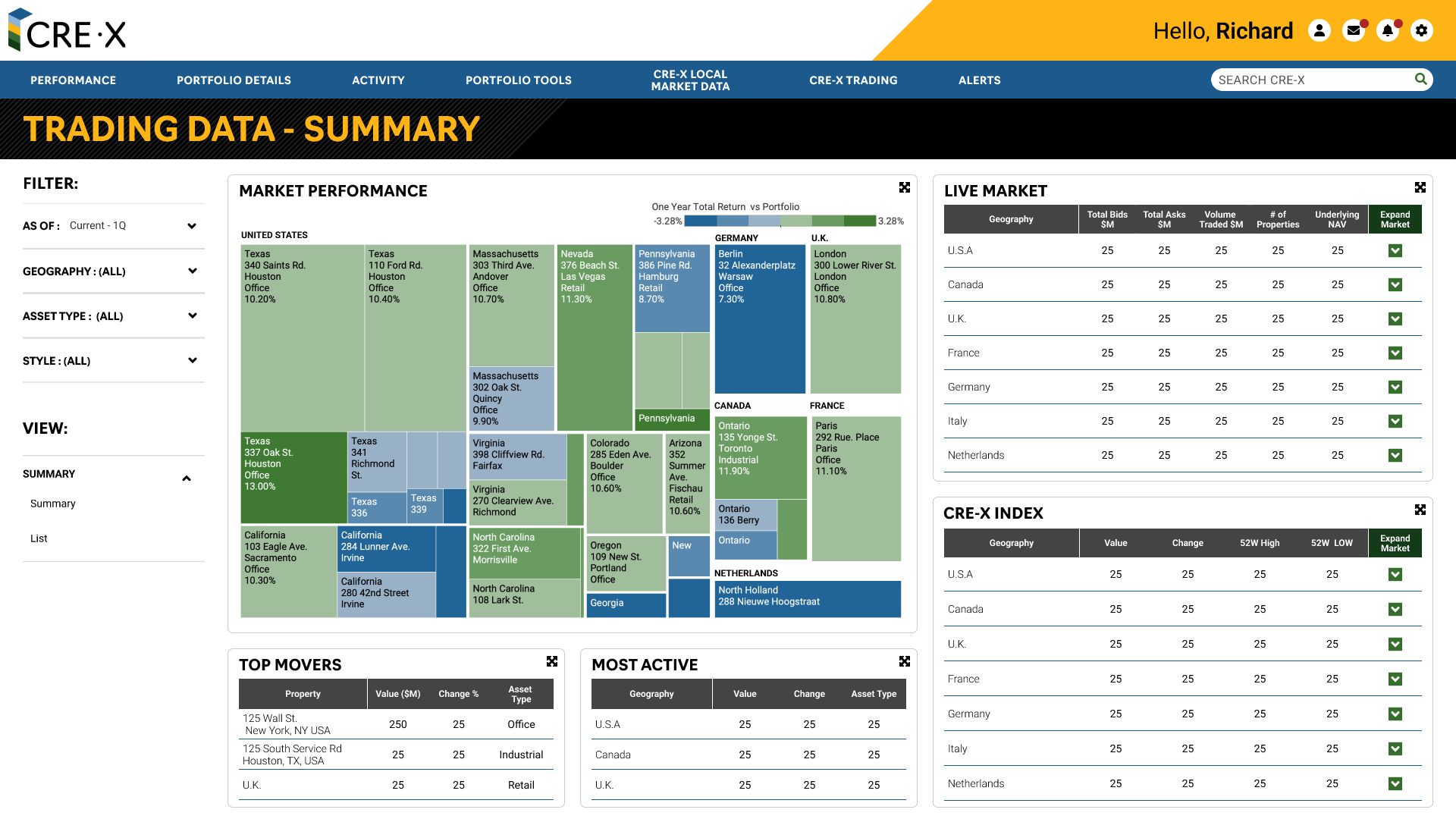Expand market row for Netherlands in Live Market
Image resolution: width=1456 pixels, height=819 pixels.
click(1395, 456)
